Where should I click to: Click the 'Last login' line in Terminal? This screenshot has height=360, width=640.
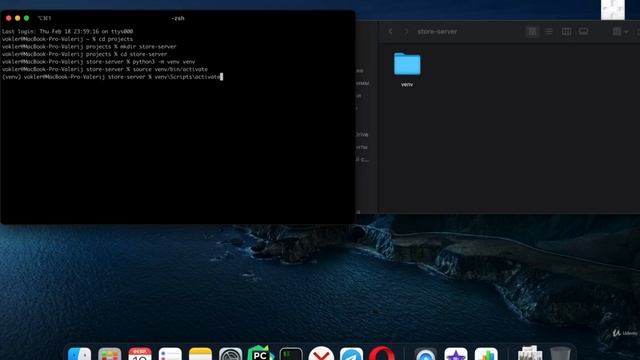point(67,31)
